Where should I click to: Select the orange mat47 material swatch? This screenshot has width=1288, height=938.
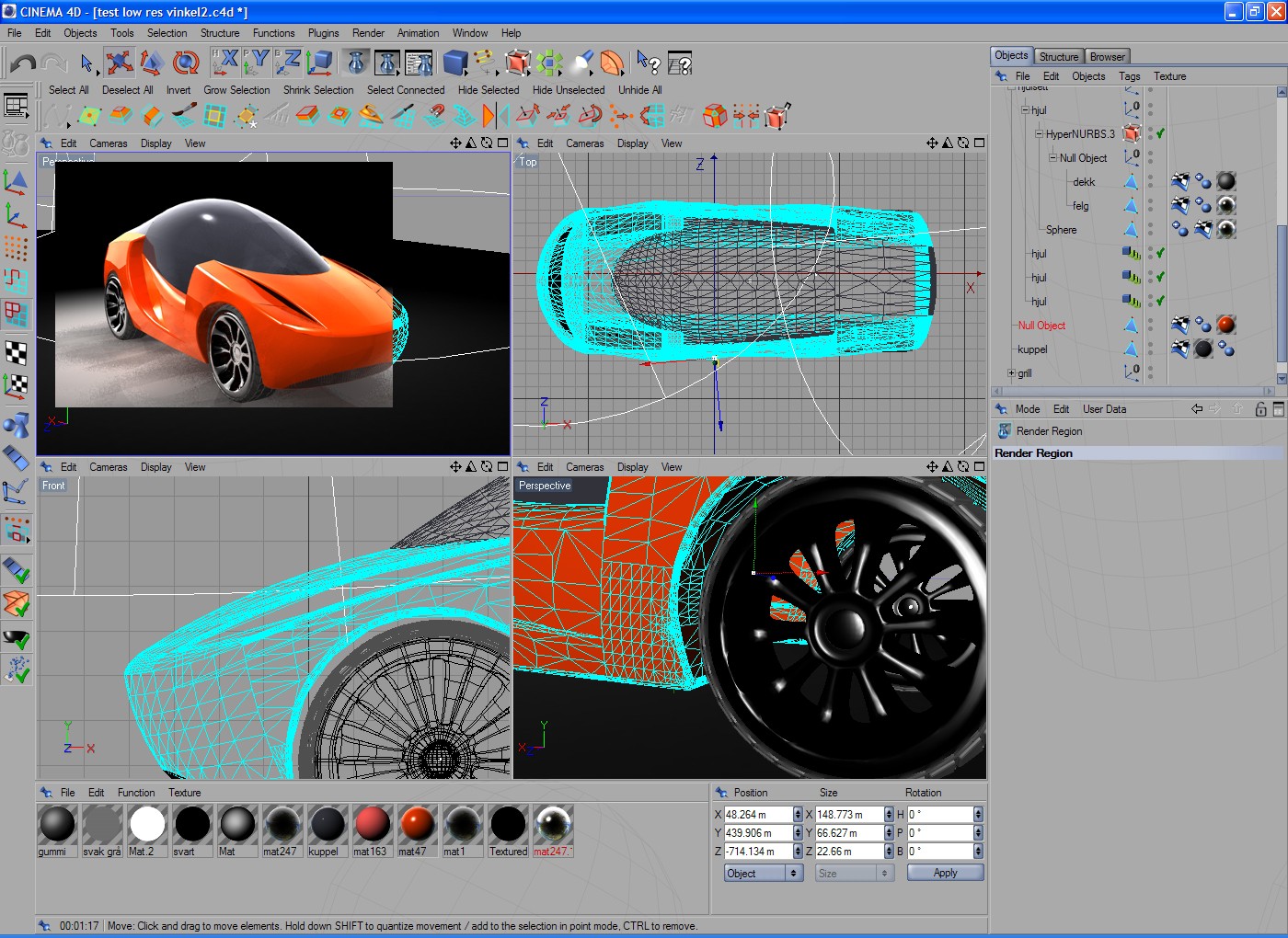point(417,825)
